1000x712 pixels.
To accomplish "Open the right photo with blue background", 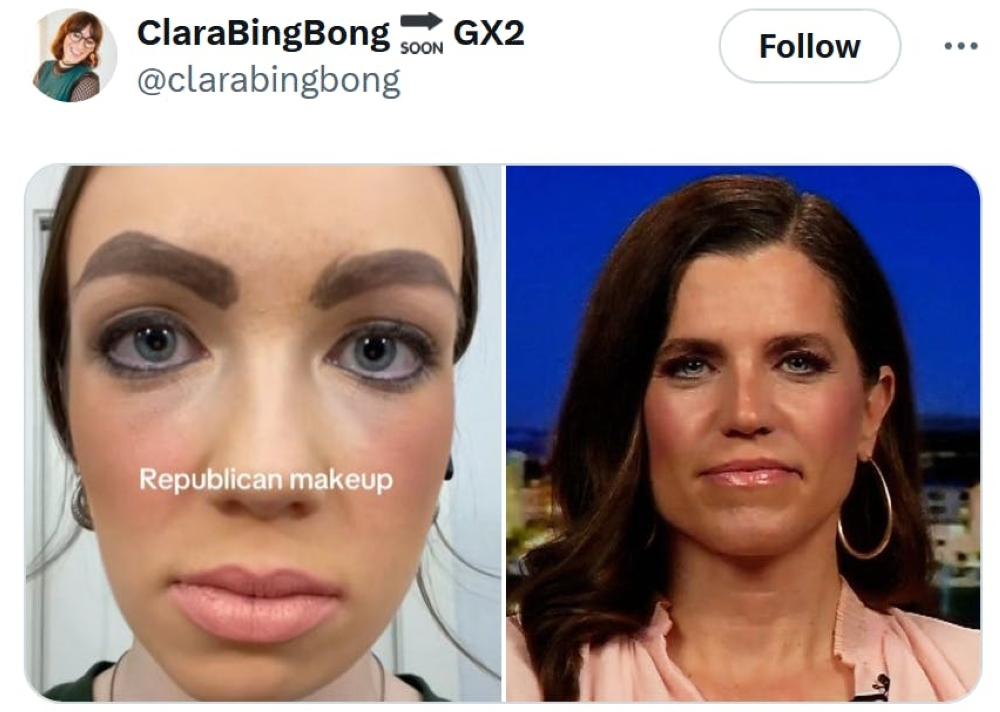I will pos(743,433).
